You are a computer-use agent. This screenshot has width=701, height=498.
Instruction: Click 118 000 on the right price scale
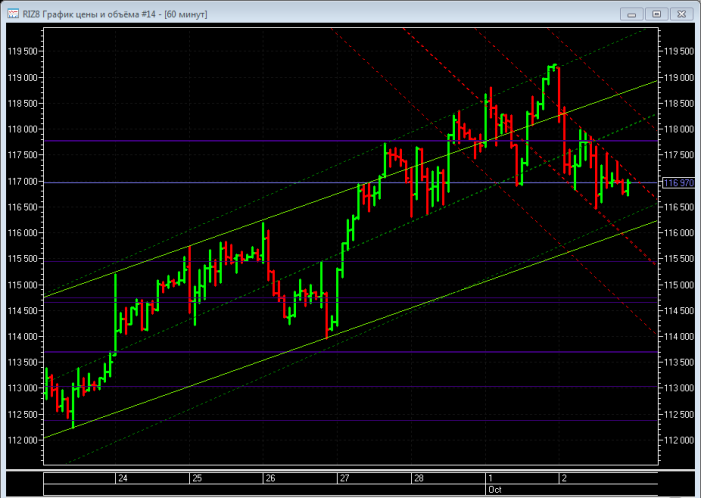[679, 130]
